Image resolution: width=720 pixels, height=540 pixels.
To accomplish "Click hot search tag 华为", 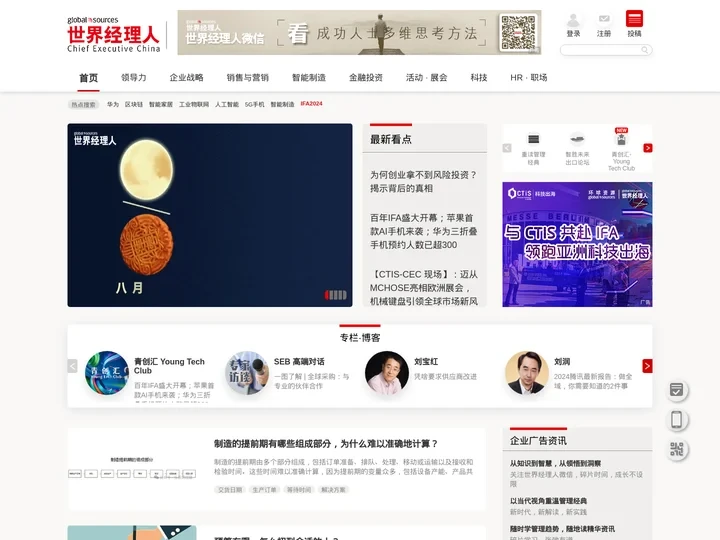I will 112,104.
